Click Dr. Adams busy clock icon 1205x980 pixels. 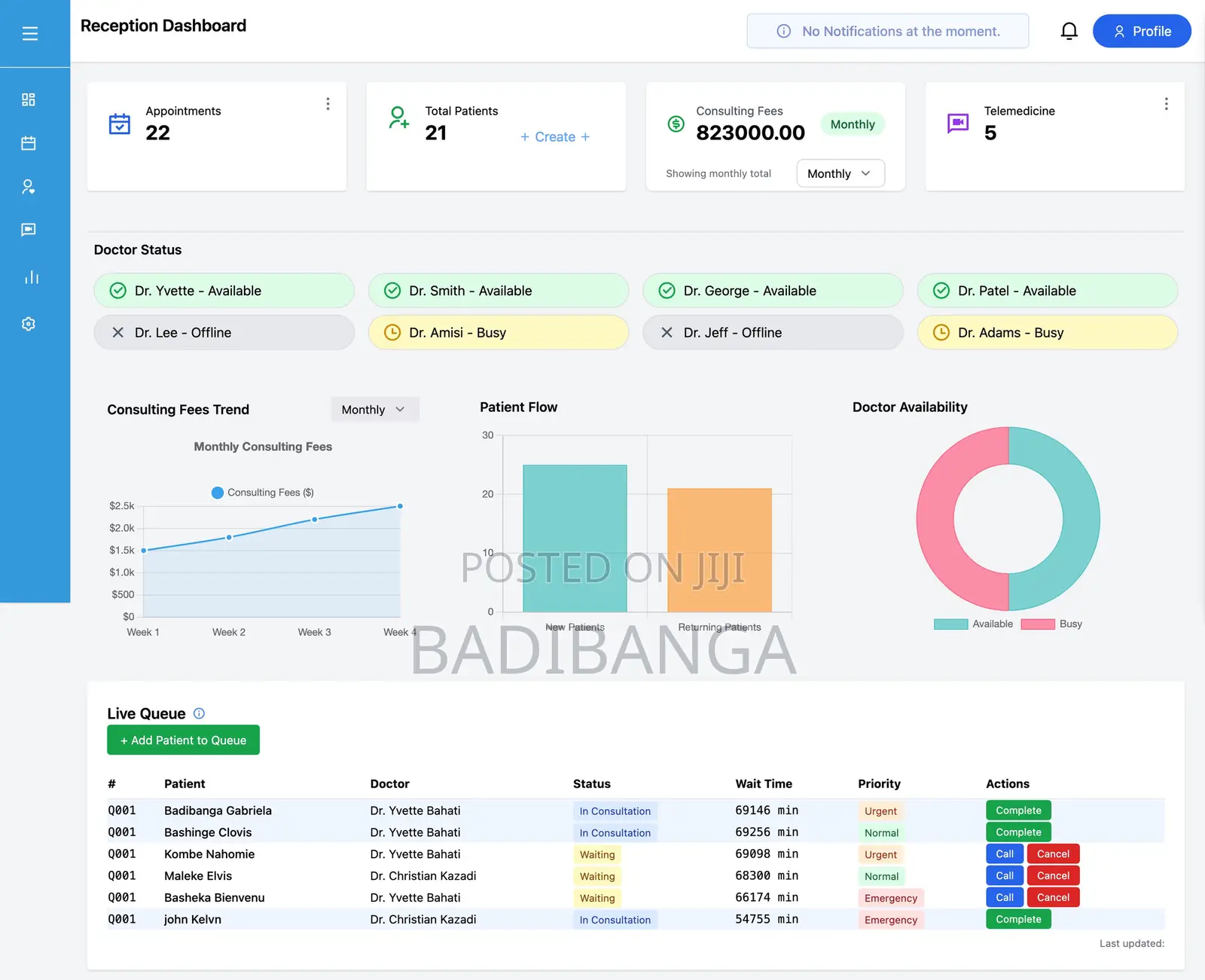click(941, 332)
